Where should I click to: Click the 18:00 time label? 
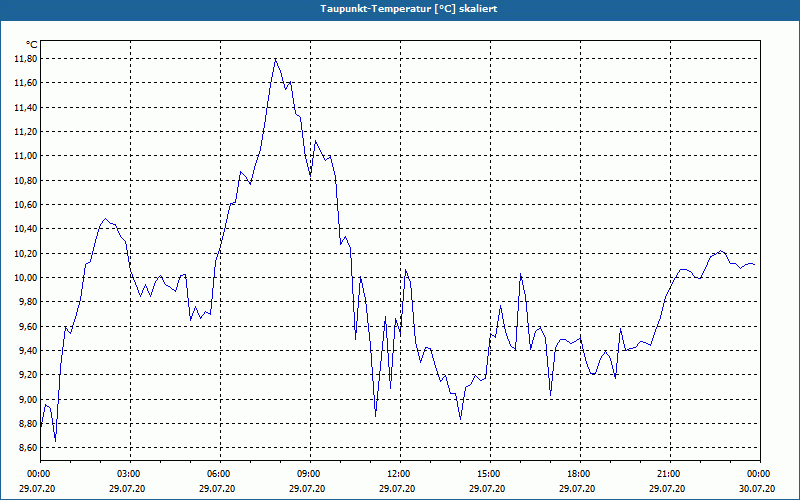click(580, 474)
